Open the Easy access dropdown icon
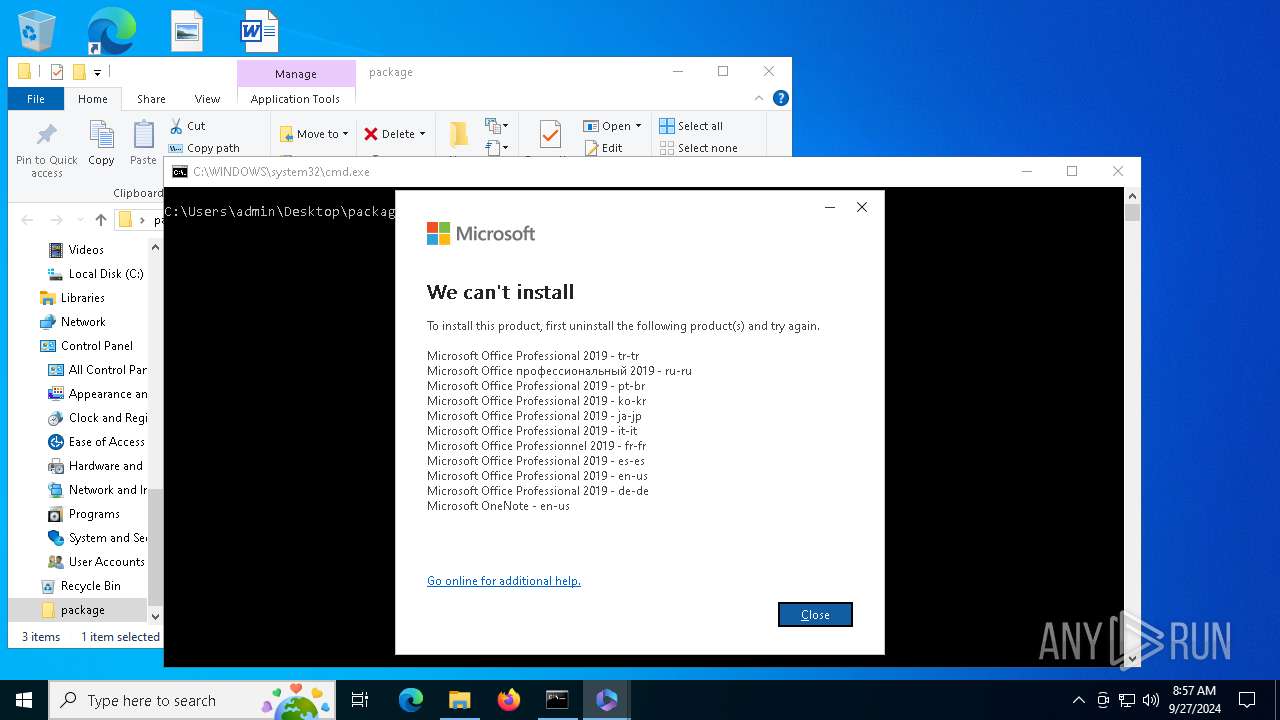Screen dimensions: 1280x720 pyautogui.click(x=497, y=148)
